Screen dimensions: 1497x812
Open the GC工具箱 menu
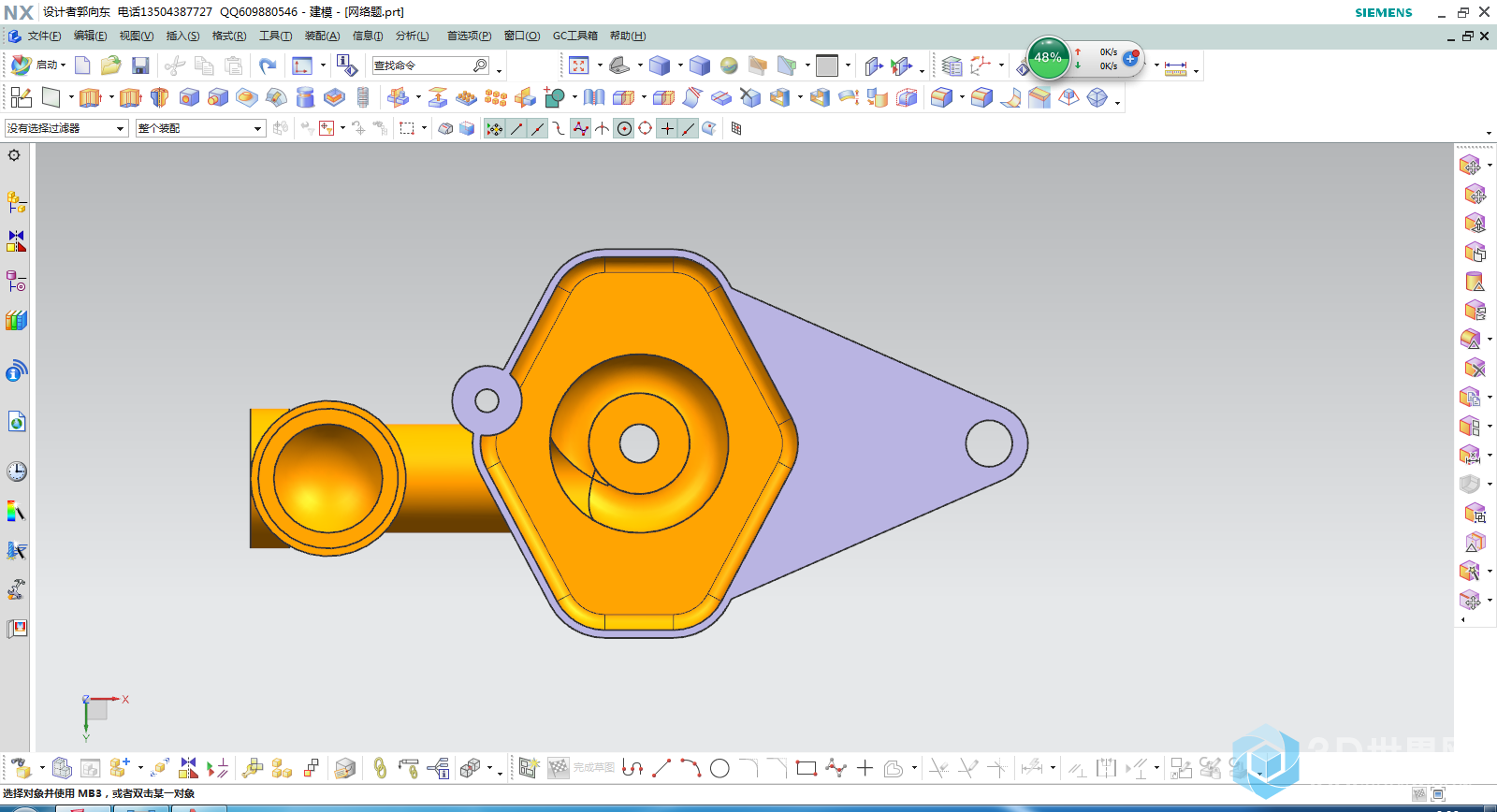pos(574,36)
